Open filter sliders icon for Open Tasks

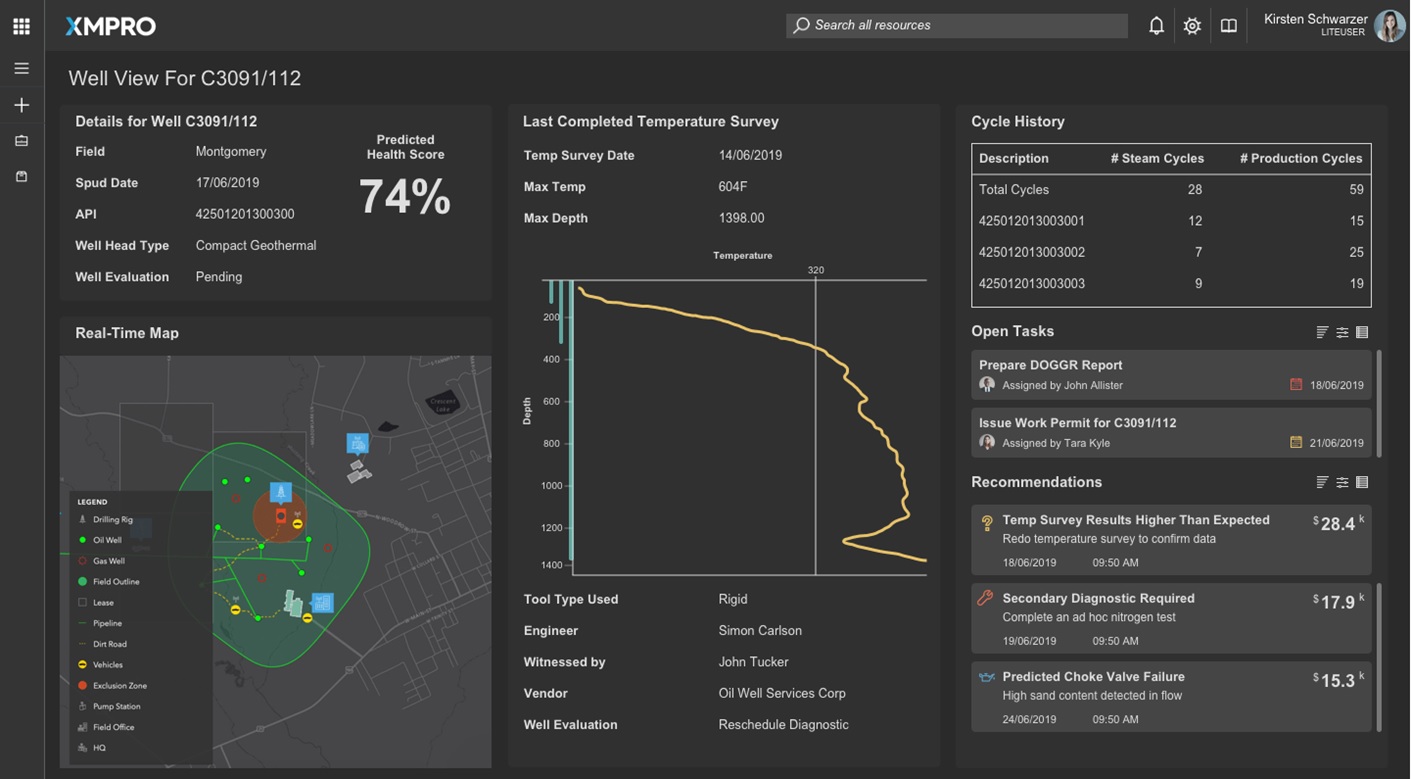point(1342,332)
